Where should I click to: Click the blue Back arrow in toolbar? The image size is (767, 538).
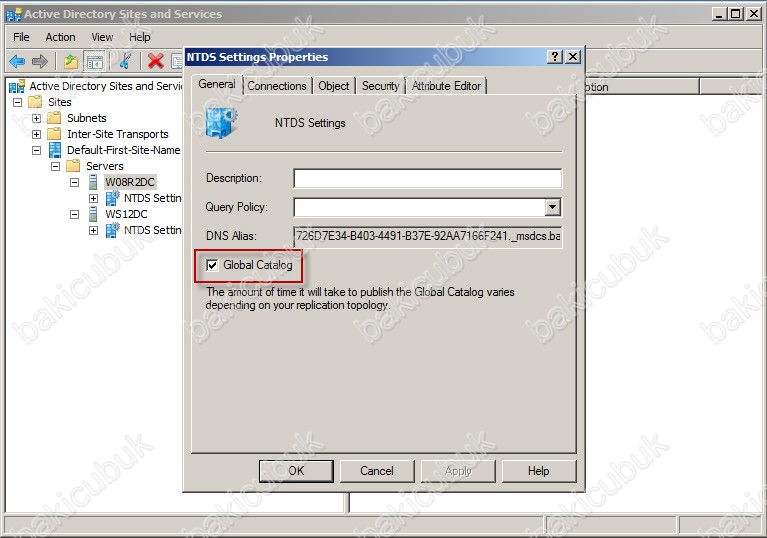(x=17, y=61)
